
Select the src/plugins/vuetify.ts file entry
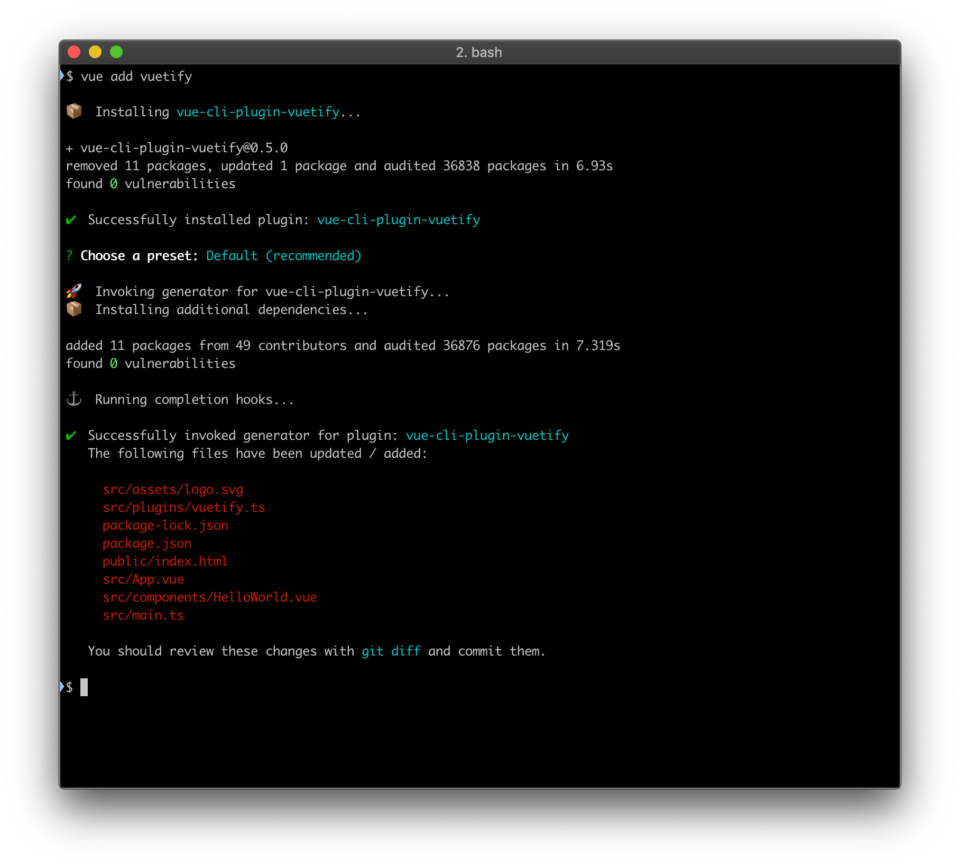coord(183,507)
